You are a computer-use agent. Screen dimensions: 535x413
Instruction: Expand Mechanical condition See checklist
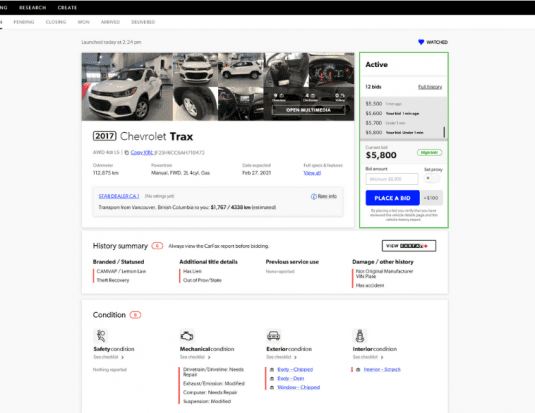[195, 357]
